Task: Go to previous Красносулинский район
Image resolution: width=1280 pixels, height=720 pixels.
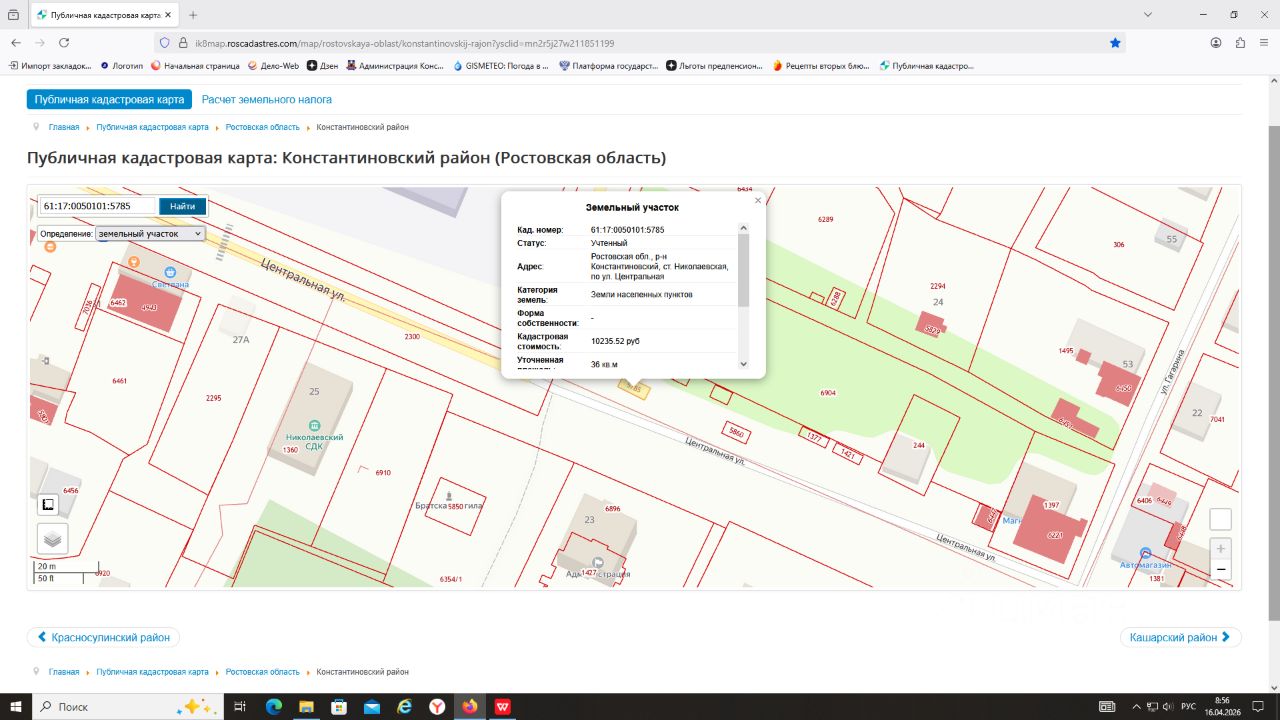Action: (x=103, y=637)
